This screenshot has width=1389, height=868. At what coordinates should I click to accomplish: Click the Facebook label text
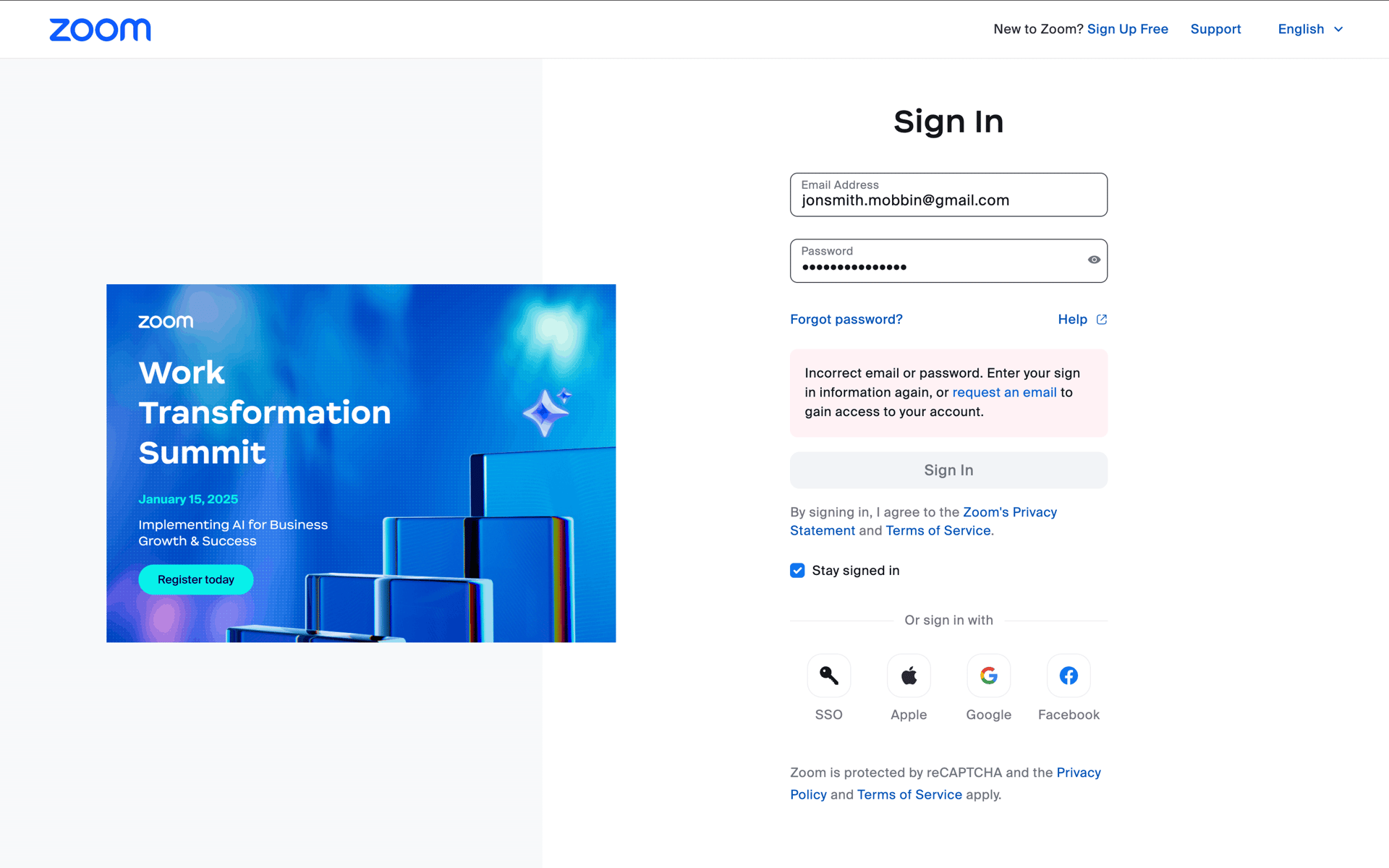tap(1069, 715)
